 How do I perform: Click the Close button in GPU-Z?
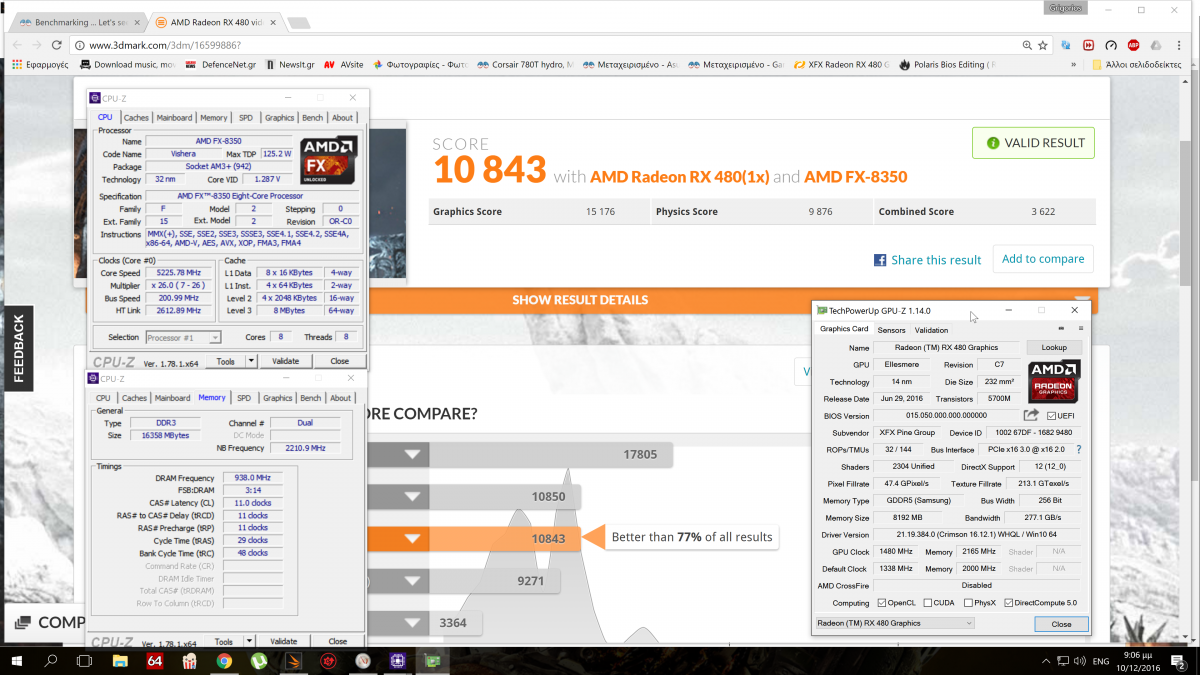[x=1061, y=624]
